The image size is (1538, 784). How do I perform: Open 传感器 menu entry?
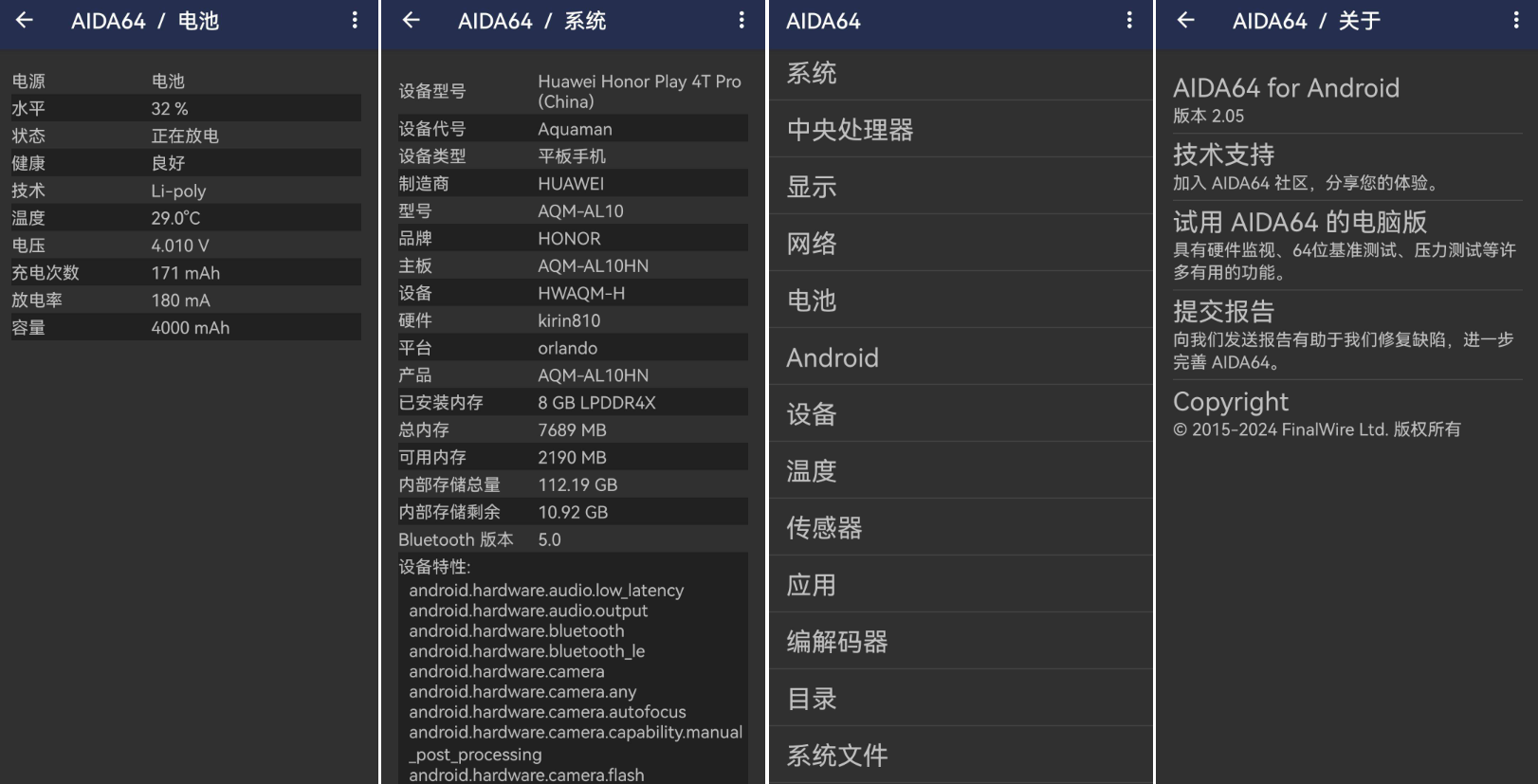pos(961,527)
